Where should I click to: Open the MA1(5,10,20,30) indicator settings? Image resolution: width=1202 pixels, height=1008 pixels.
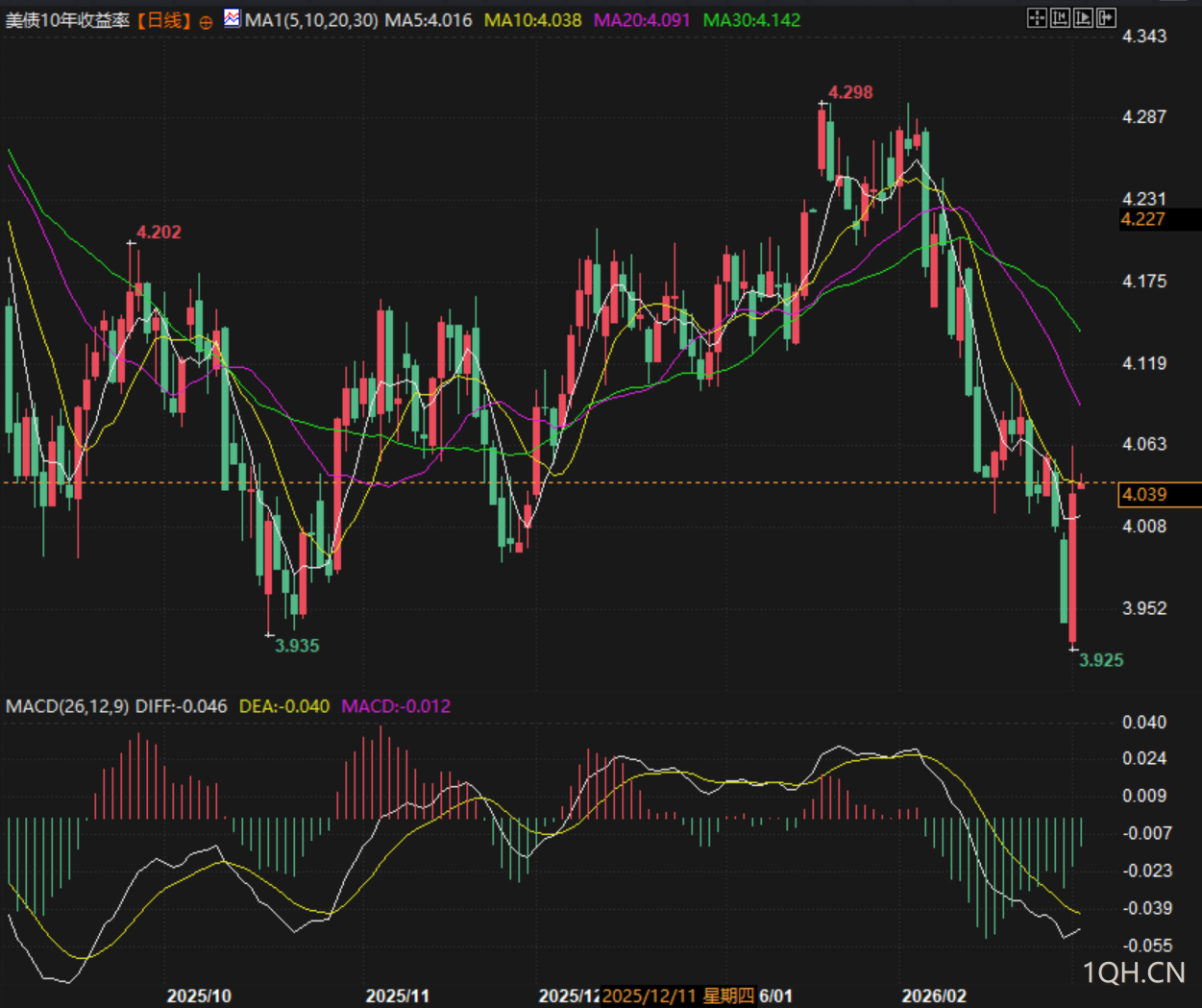pos(311,20)
